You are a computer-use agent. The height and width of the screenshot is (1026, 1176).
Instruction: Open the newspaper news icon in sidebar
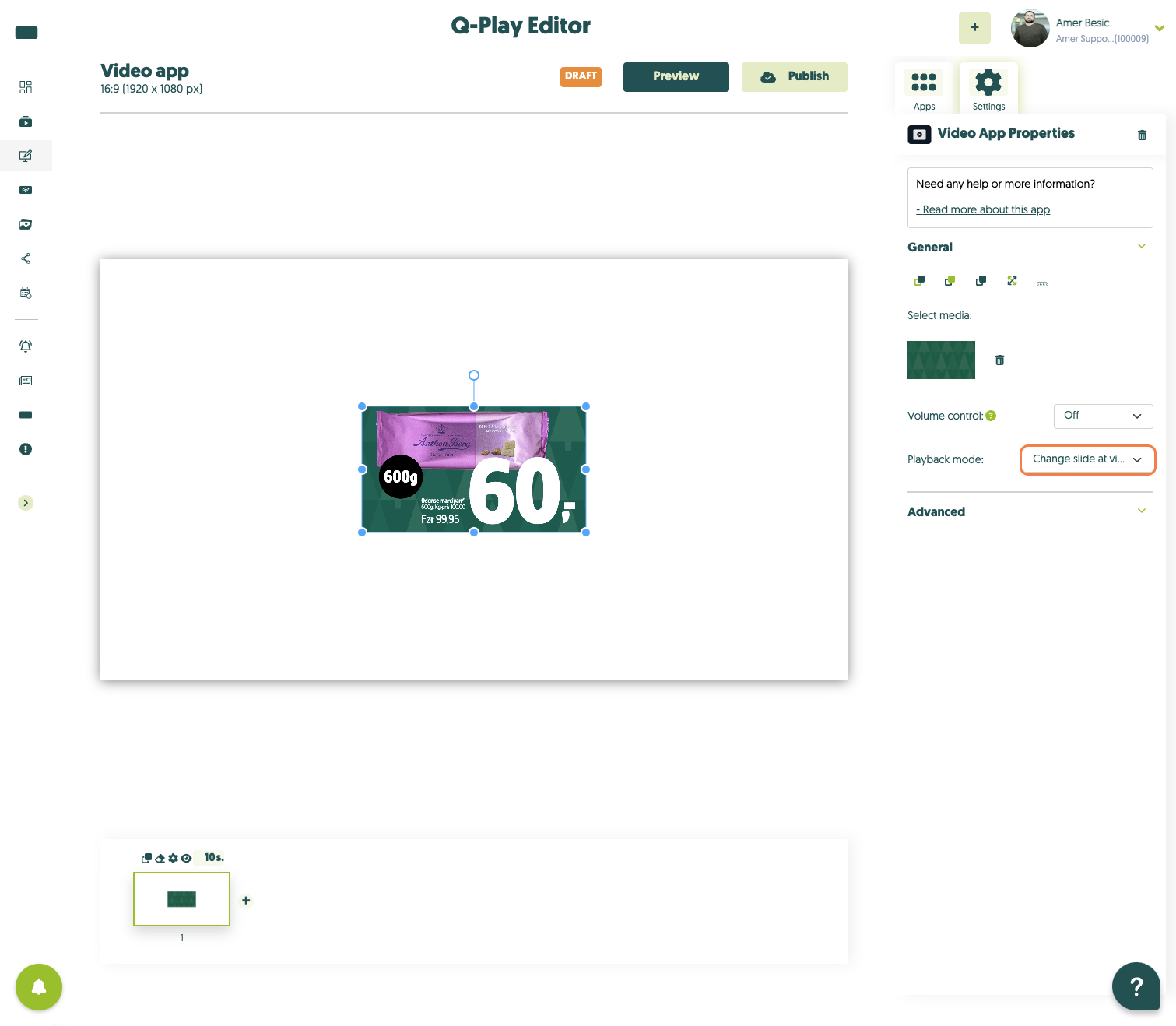click(26, 381)
